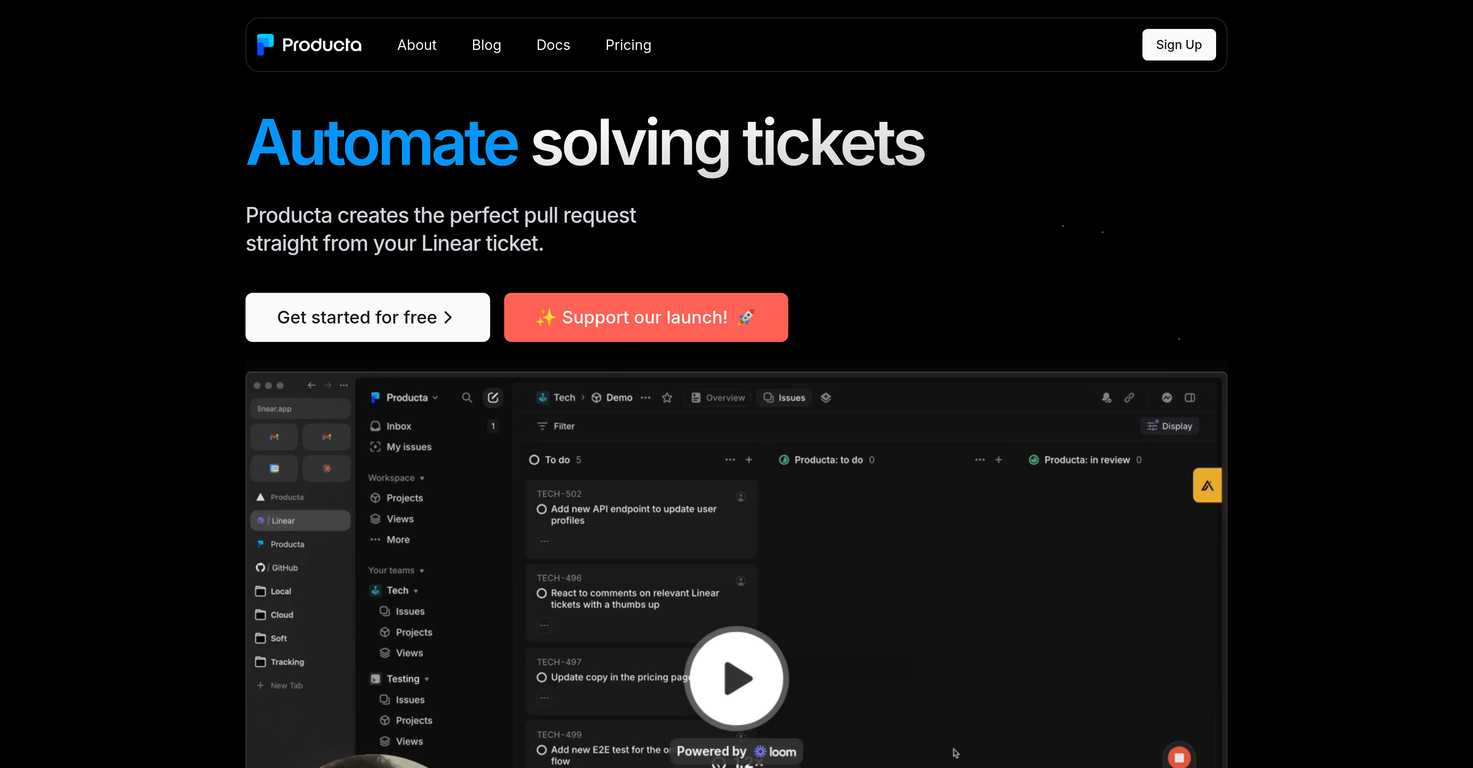Click the Support our launch button
1473x768 pixels.
point(645,317)
